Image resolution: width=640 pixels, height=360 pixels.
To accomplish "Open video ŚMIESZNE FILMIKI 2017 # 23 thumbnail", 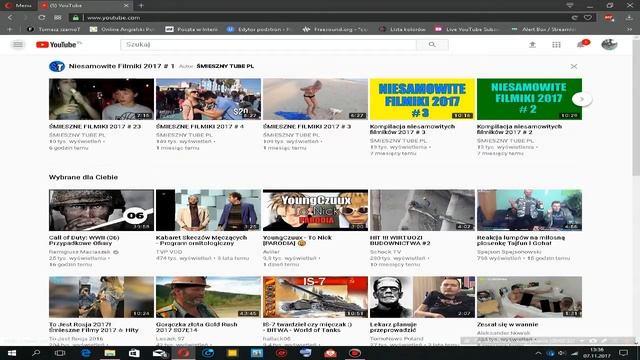I will (101, 99).
